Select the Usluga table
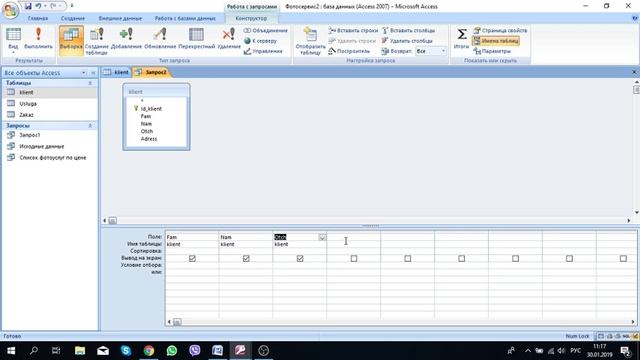This screenshot has width=640, height=360. pos(50,104)
